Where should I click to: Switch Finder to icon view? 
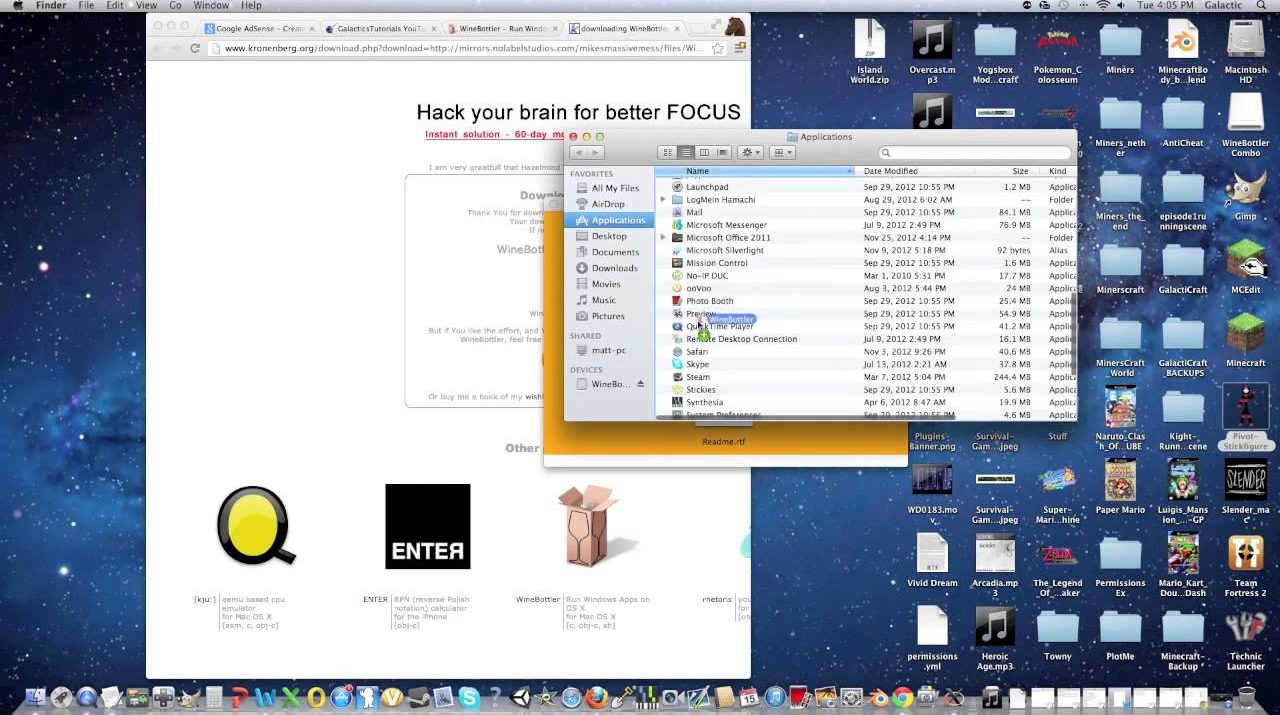click(x=667, y=152)
